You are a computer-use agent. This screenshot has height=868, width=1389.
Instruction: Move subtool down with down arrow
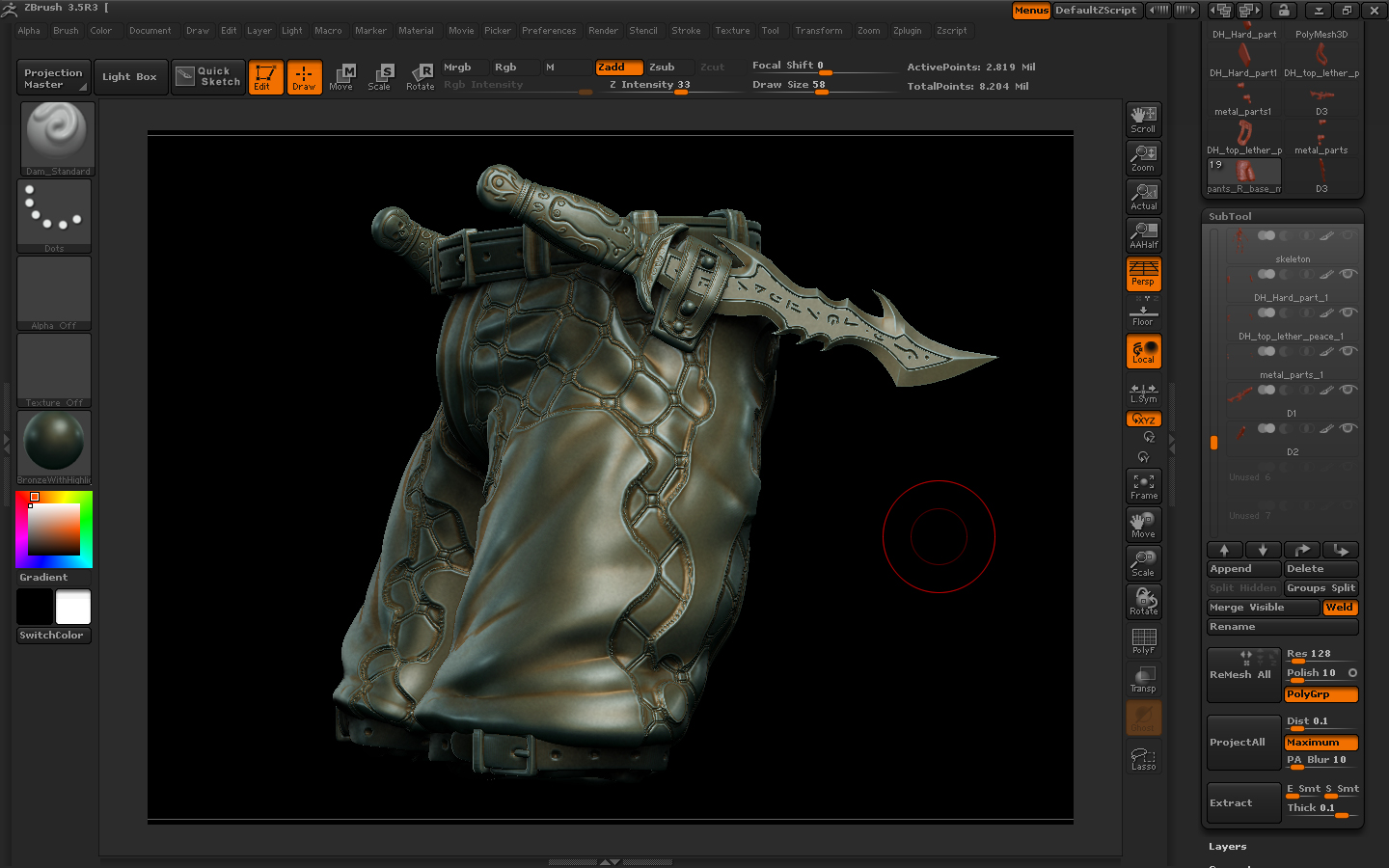(1263, 550)
